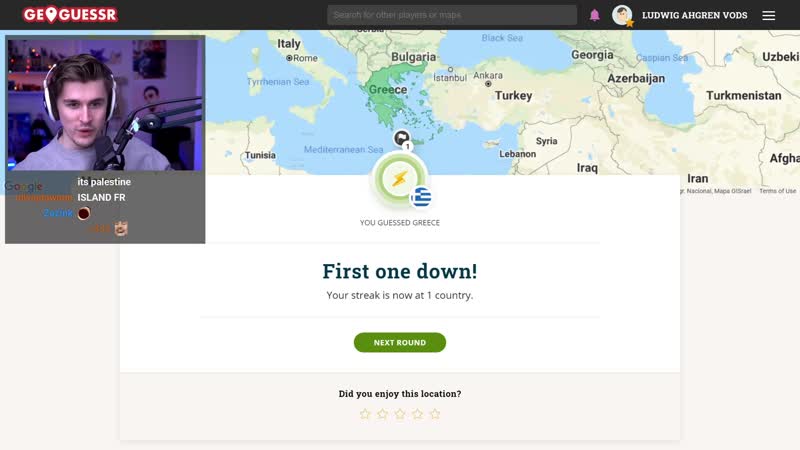Screen dimensions: 800x450
Task: Click the Turkey label on the map
Action: click(514, 96)
